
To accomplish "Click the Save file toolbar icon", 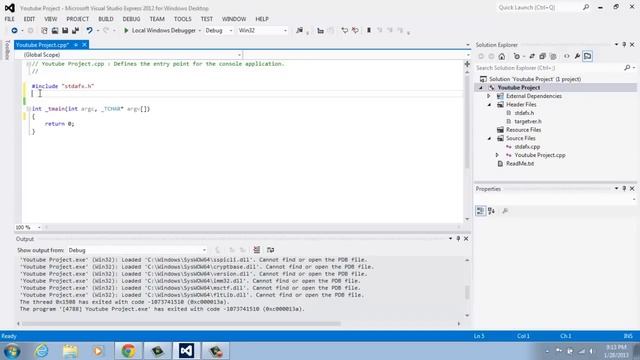I will point(65,31).
